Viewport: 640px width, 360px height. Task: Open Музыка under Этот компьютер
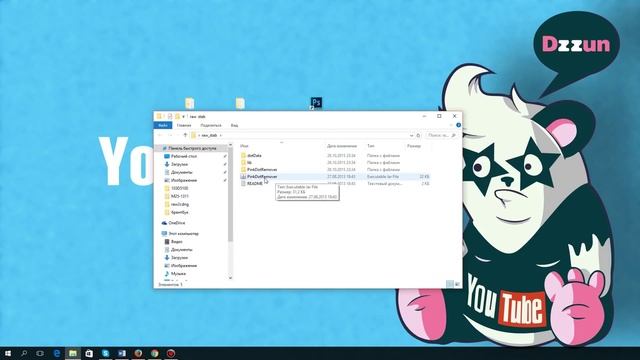(178, 273)
